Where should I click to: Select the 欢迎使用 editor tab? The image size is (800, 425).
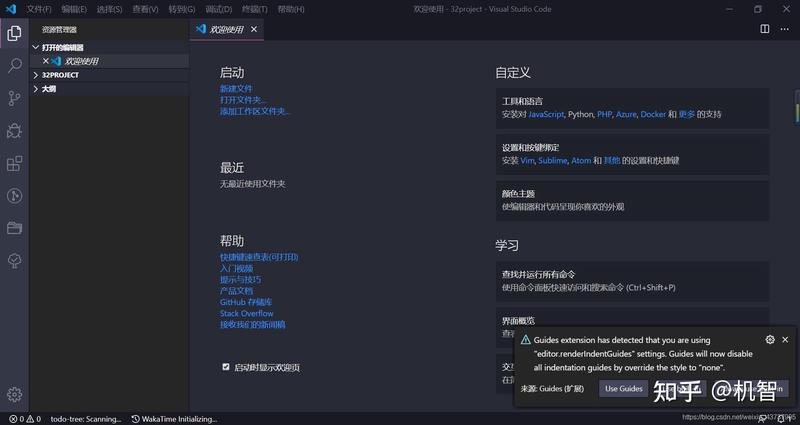(x=227, y=30)
